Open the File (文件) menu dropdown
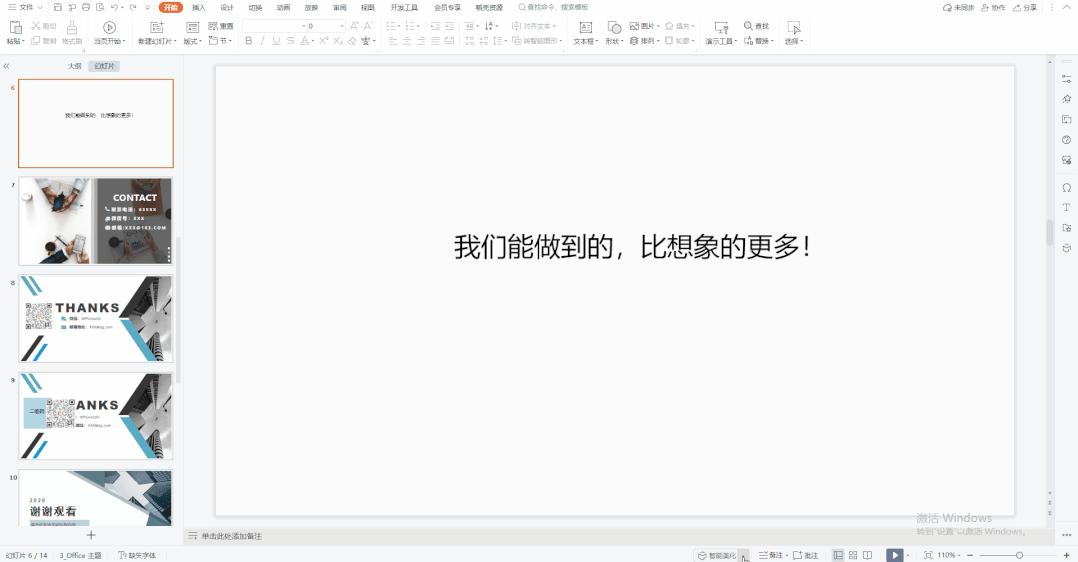The width and height of the screenshot is (1078, 562). (x=25, y=8)
